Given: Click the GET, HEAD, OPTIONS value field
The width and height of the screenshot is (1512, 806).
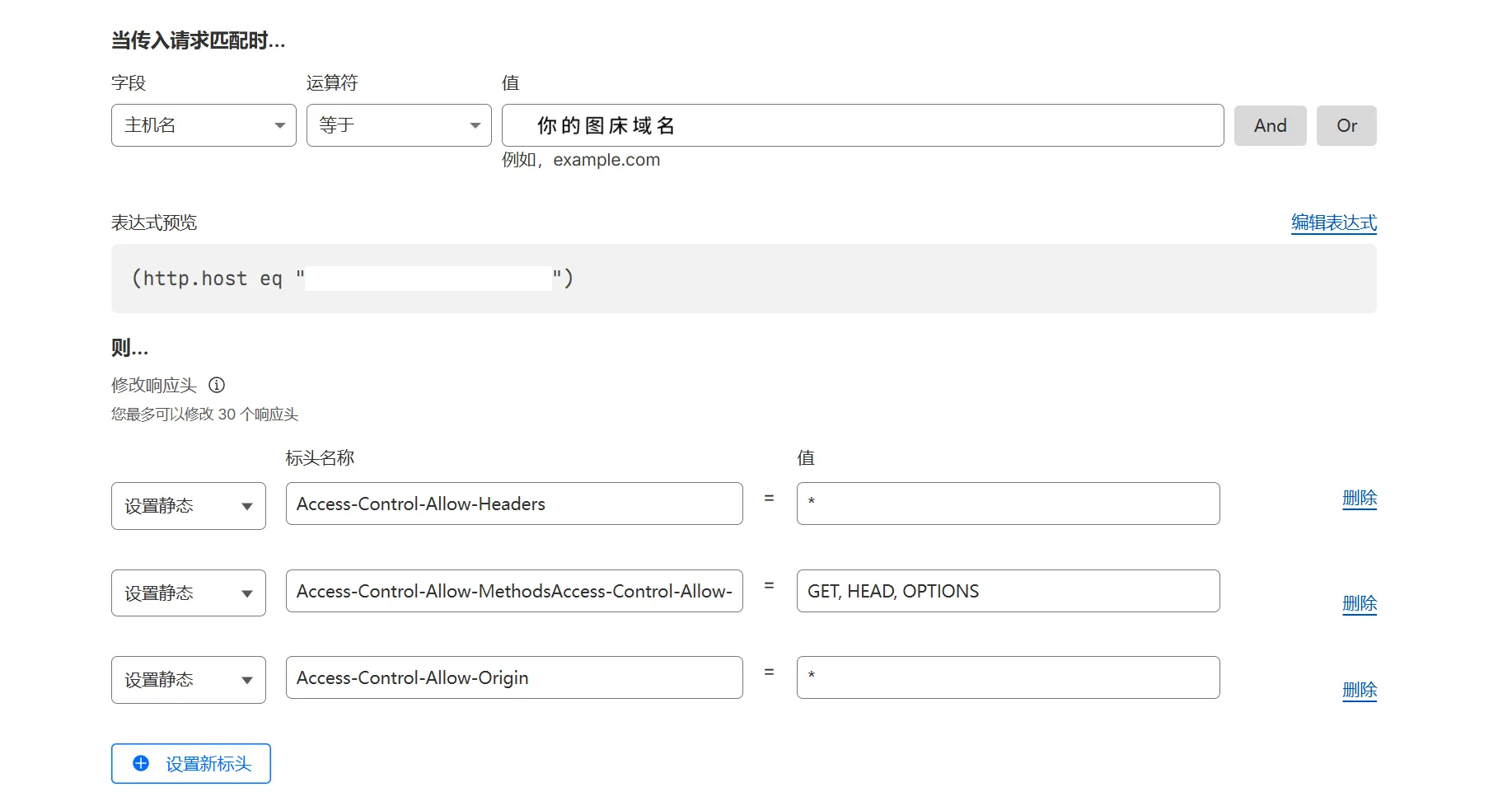Looking at the screenshot, I should click(1007, 591).
